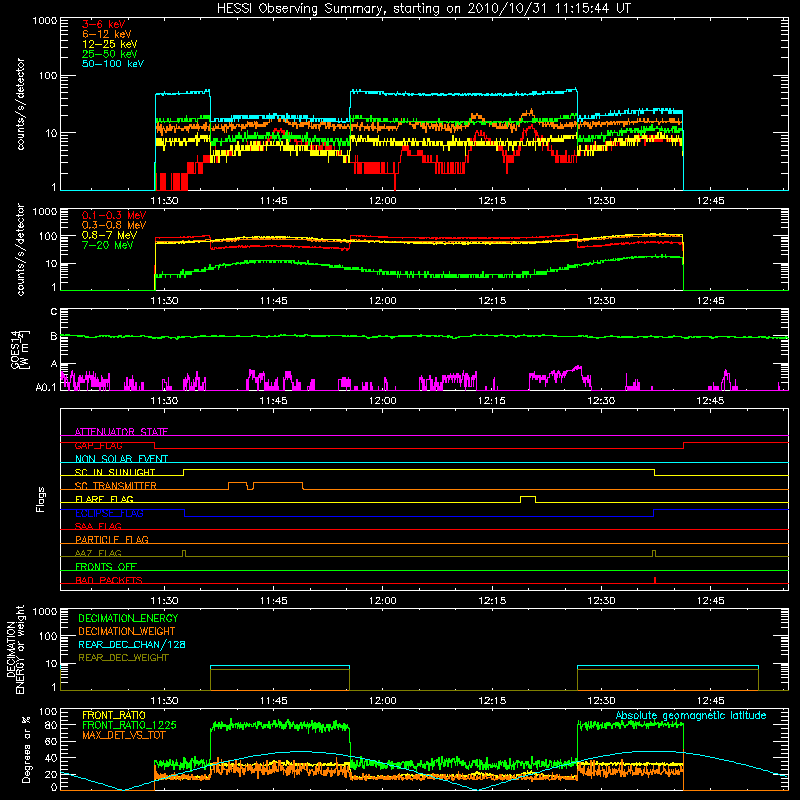The height and width of the screenshot is (800, 800).
Task: Pick the AAZ_FLAG label
Action: click(98, 553)
